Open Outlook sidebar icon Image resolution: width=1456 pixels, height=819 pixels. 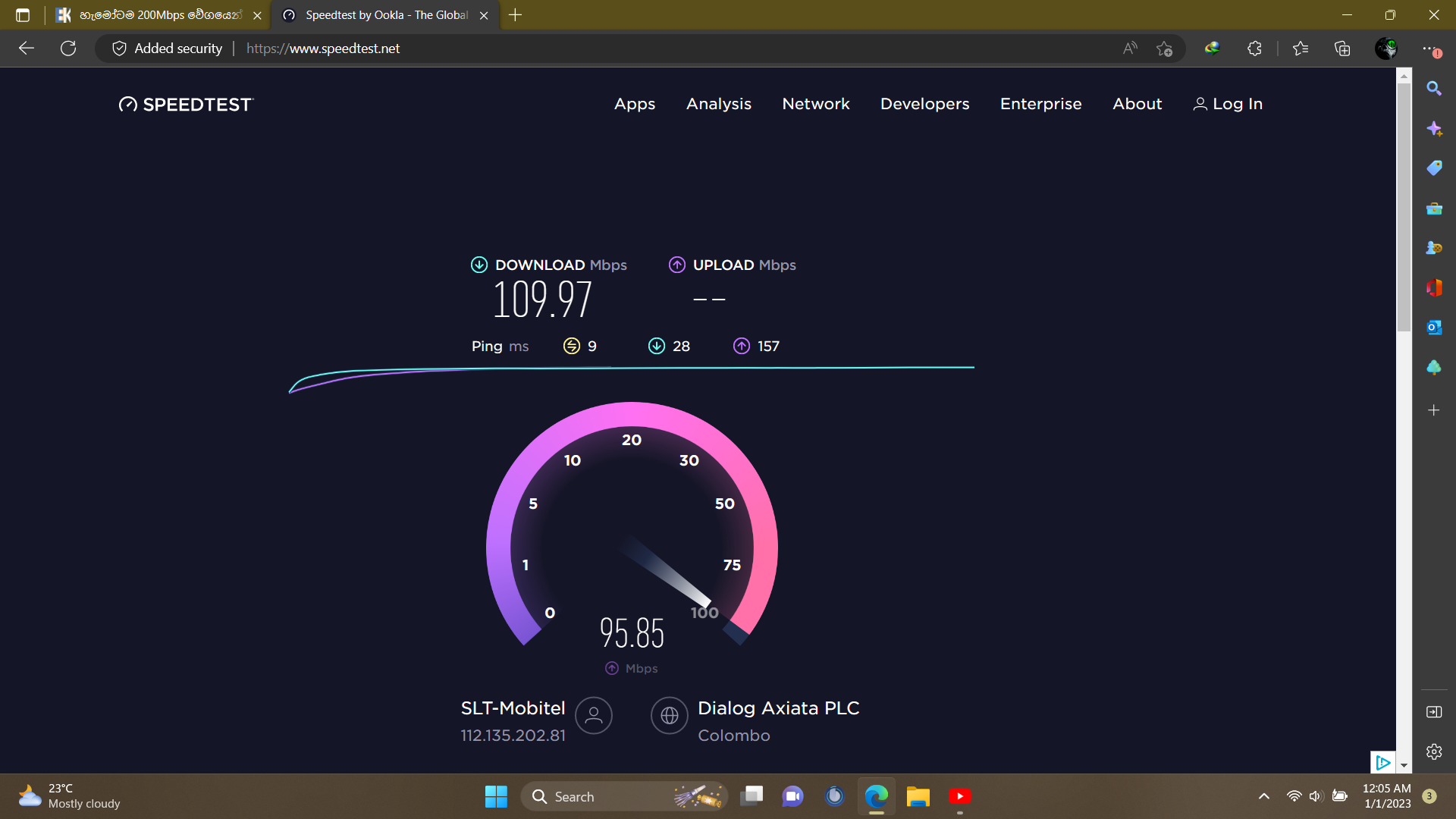[1434, 327]
